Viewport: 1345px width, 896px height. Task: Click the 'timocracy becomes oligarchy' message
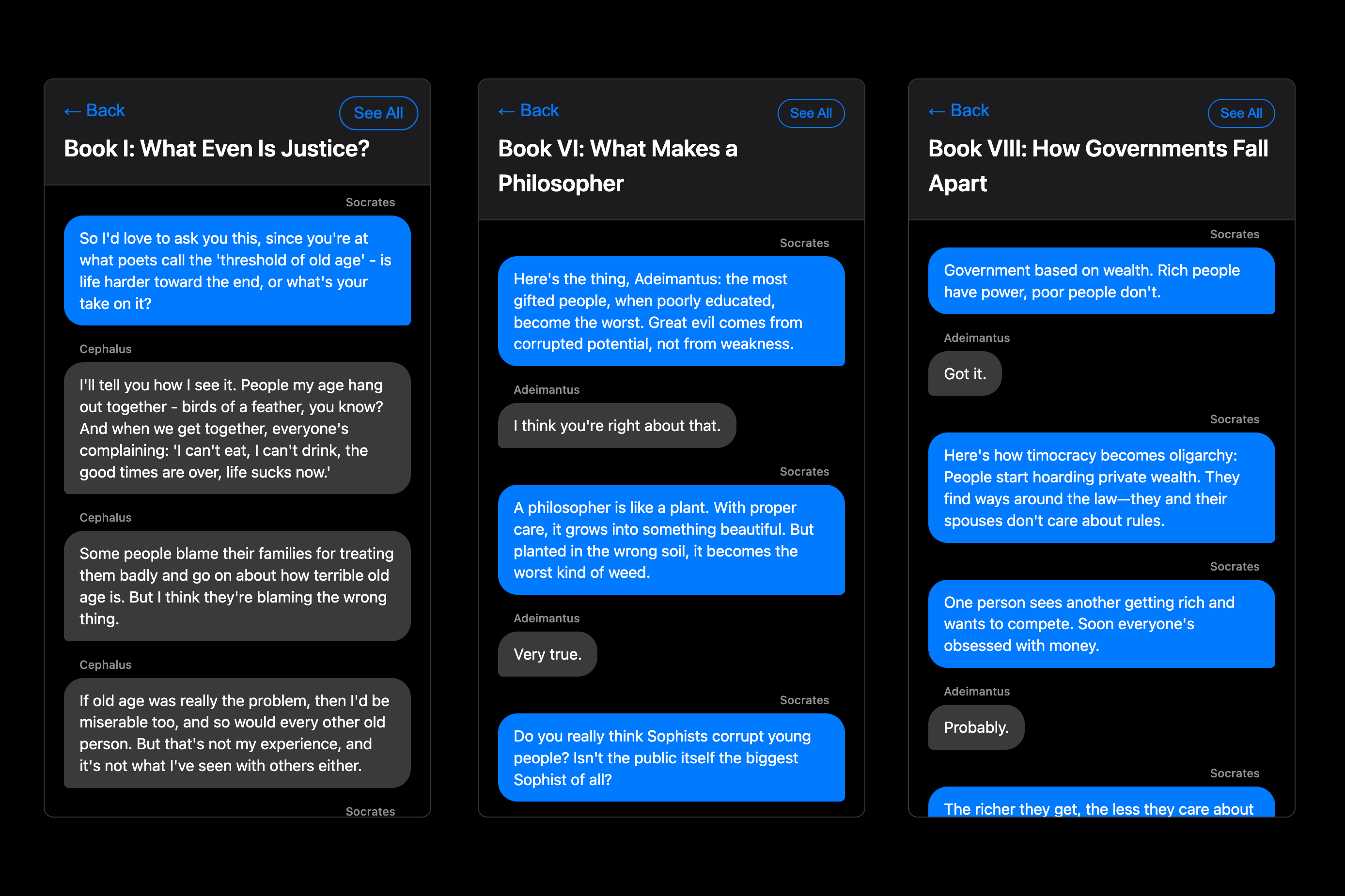[1101, 487]
